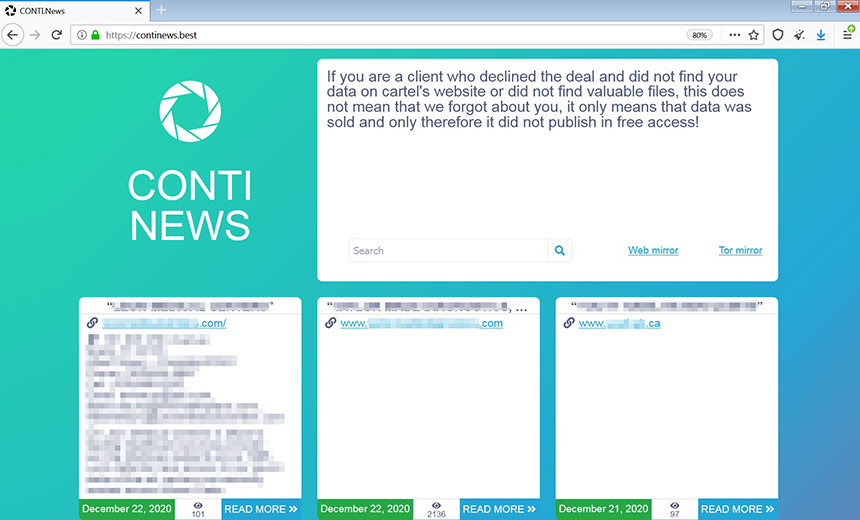
Task: Click the magnifier search button
Action: [x=559, y=250]
